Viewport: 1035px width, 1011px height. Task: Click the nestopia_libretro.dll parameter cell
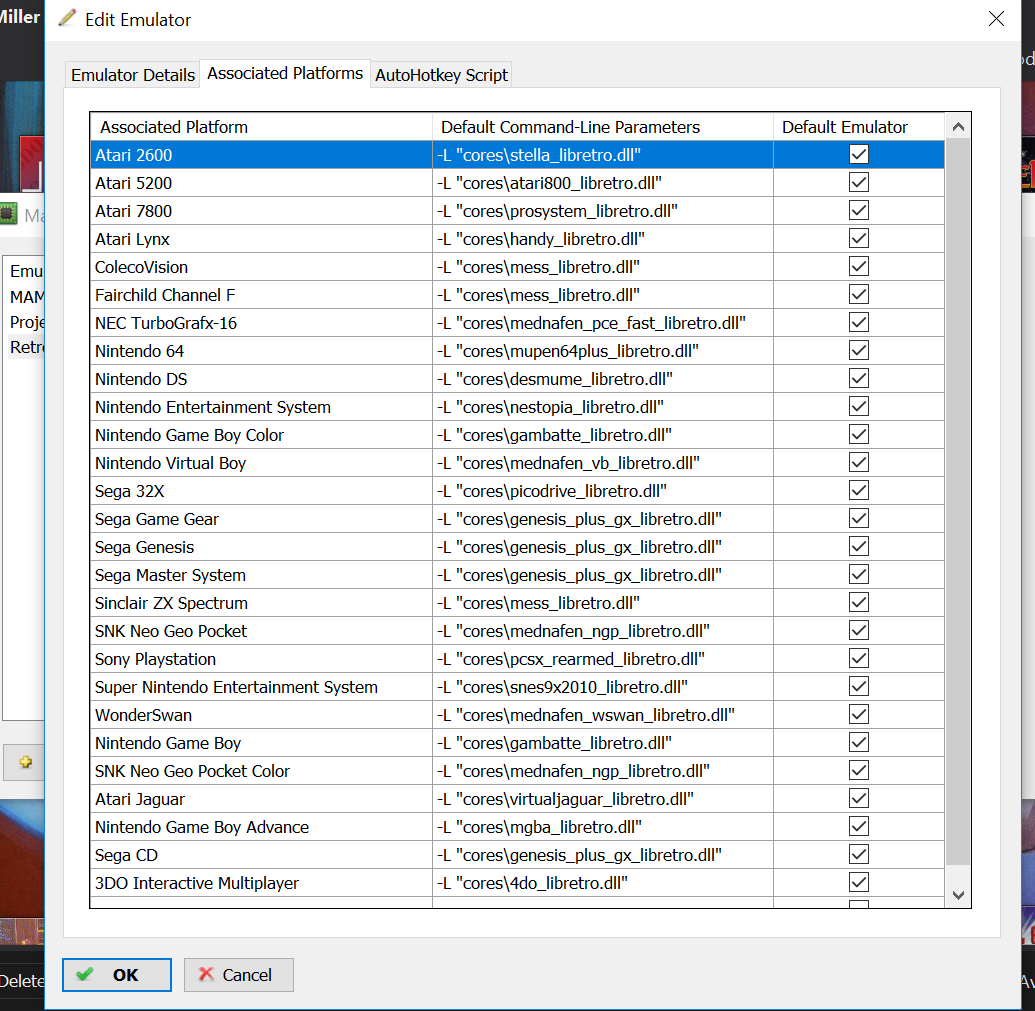pos(603,407)
